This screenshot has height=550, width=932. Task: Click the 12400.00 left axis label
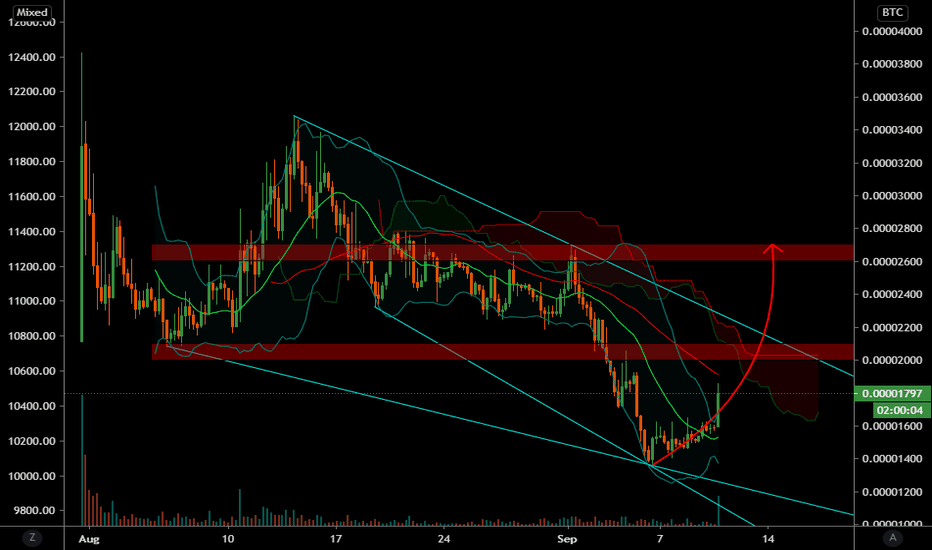coord(32,58)
